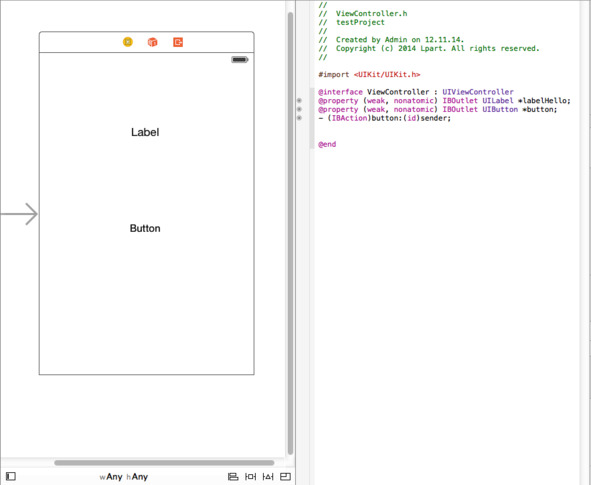The height and width of the screenshot is (485, 591).
Task: Click the storyboard entry point arrow
Action: [x=19, y=214]
